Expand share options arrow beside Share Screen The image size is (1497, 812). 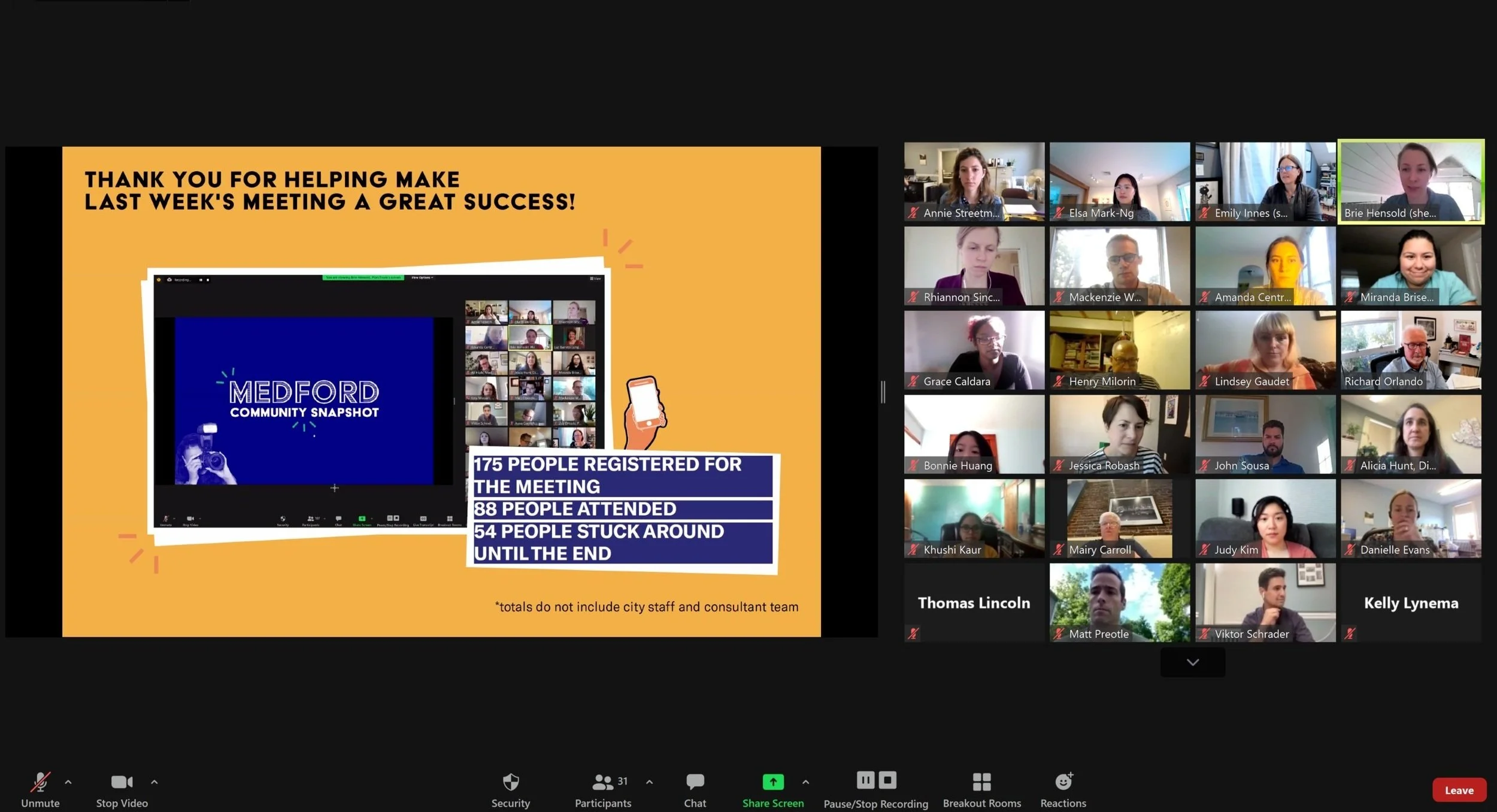(805, 782)
